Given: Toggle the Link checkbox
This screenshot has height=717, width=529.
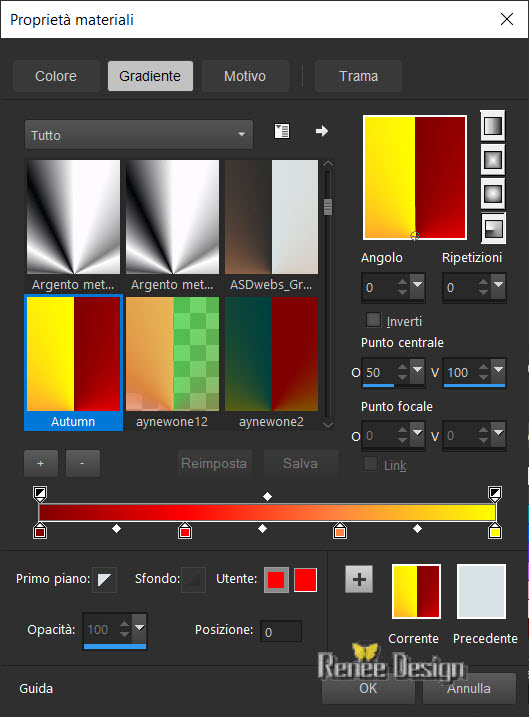Looking at the screenshot, I should tap(370, 464).
